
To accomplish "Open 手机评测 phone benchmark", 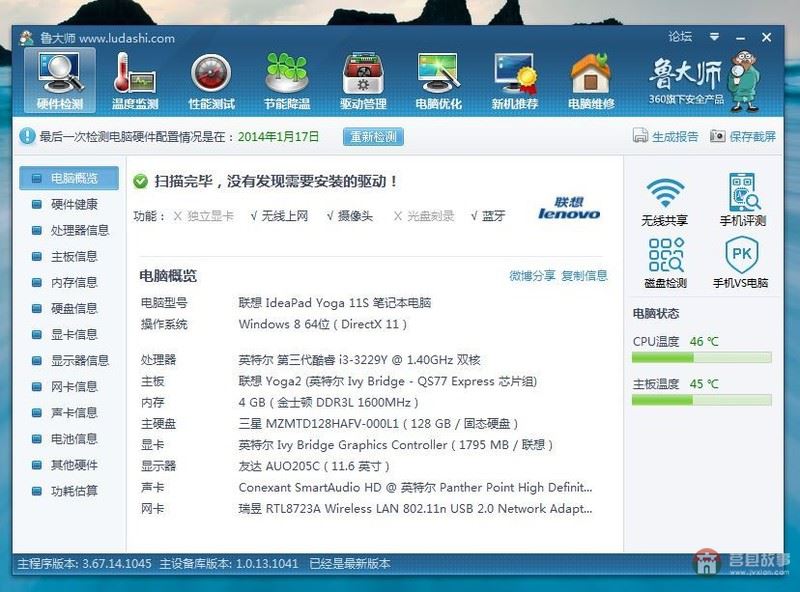I will [743, 200].
